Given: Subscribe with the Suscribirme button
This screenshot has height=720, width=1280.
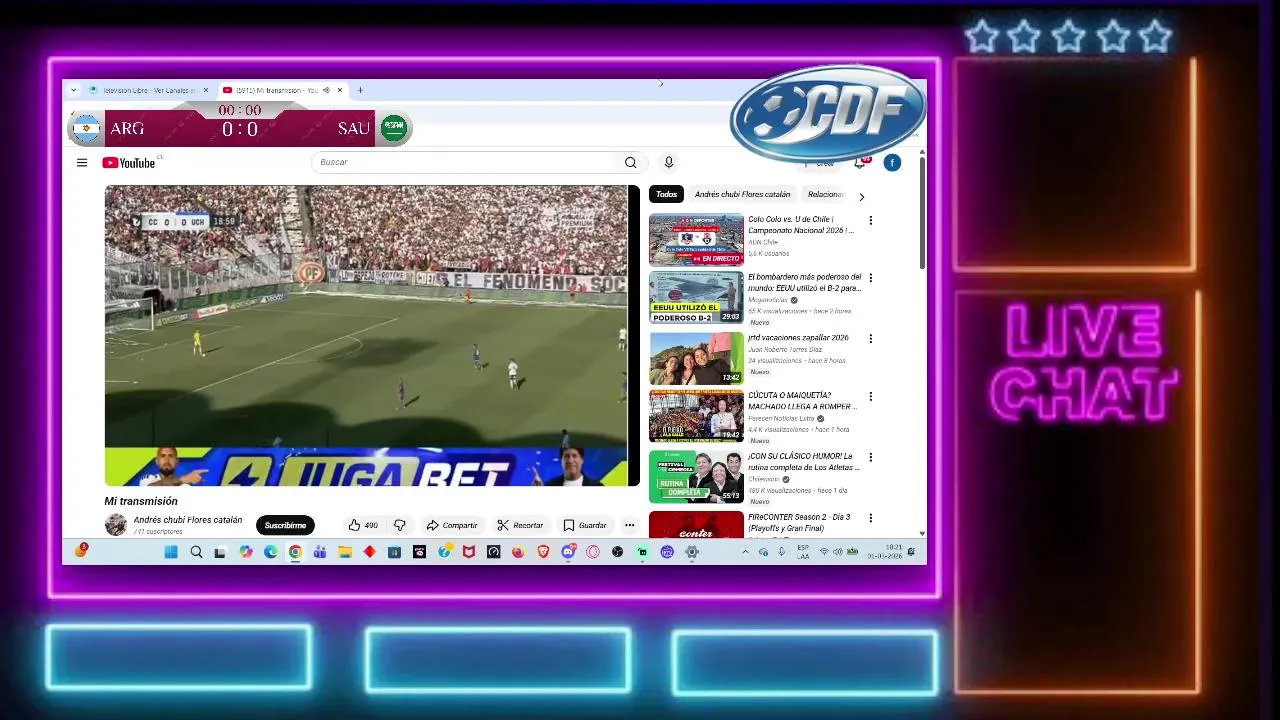Looking at the screenshot, I should coord(285,525).
